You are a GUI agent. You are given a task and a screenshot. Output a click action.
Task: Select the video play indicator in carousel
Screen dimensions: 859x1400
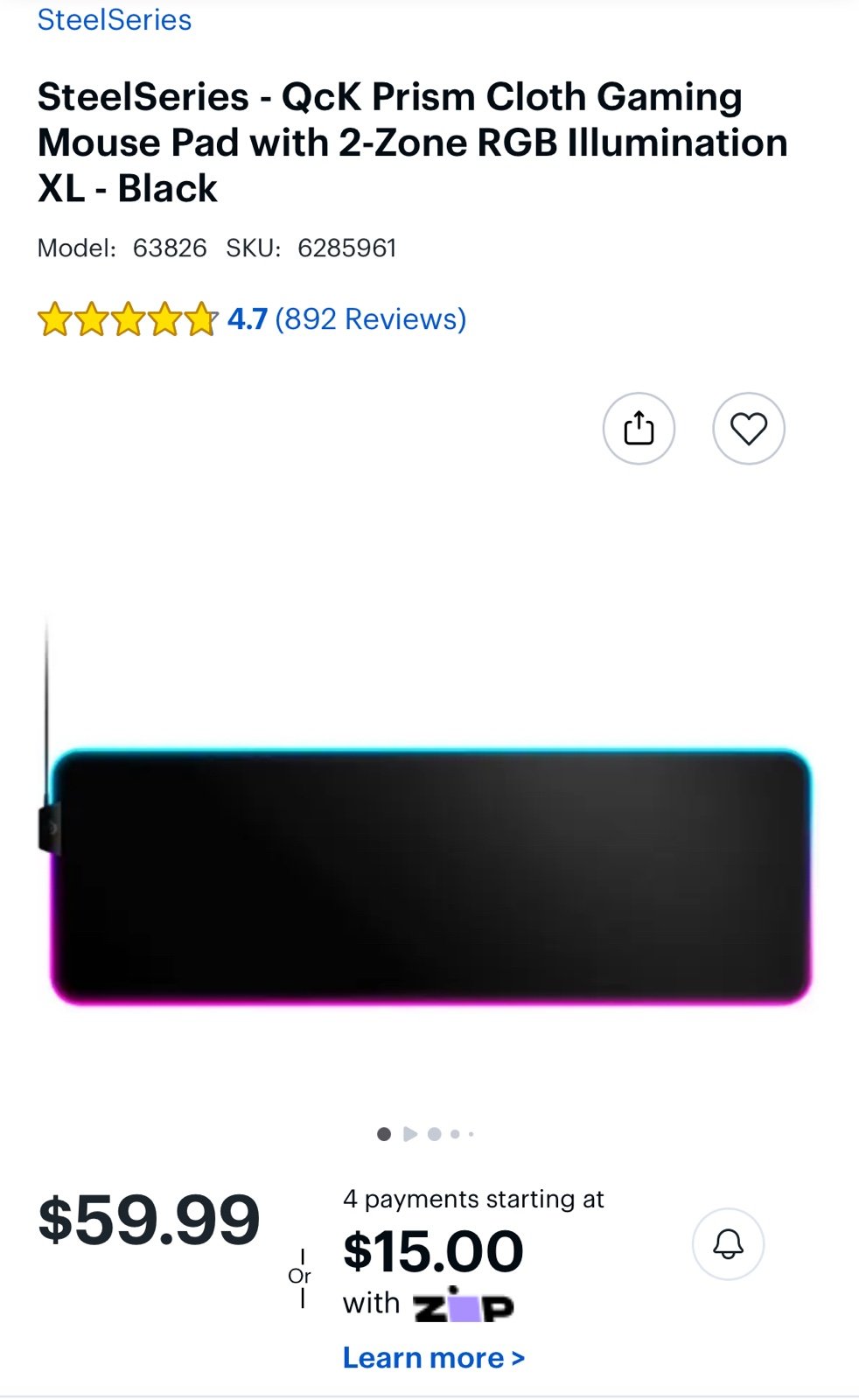pos(410,1134)
